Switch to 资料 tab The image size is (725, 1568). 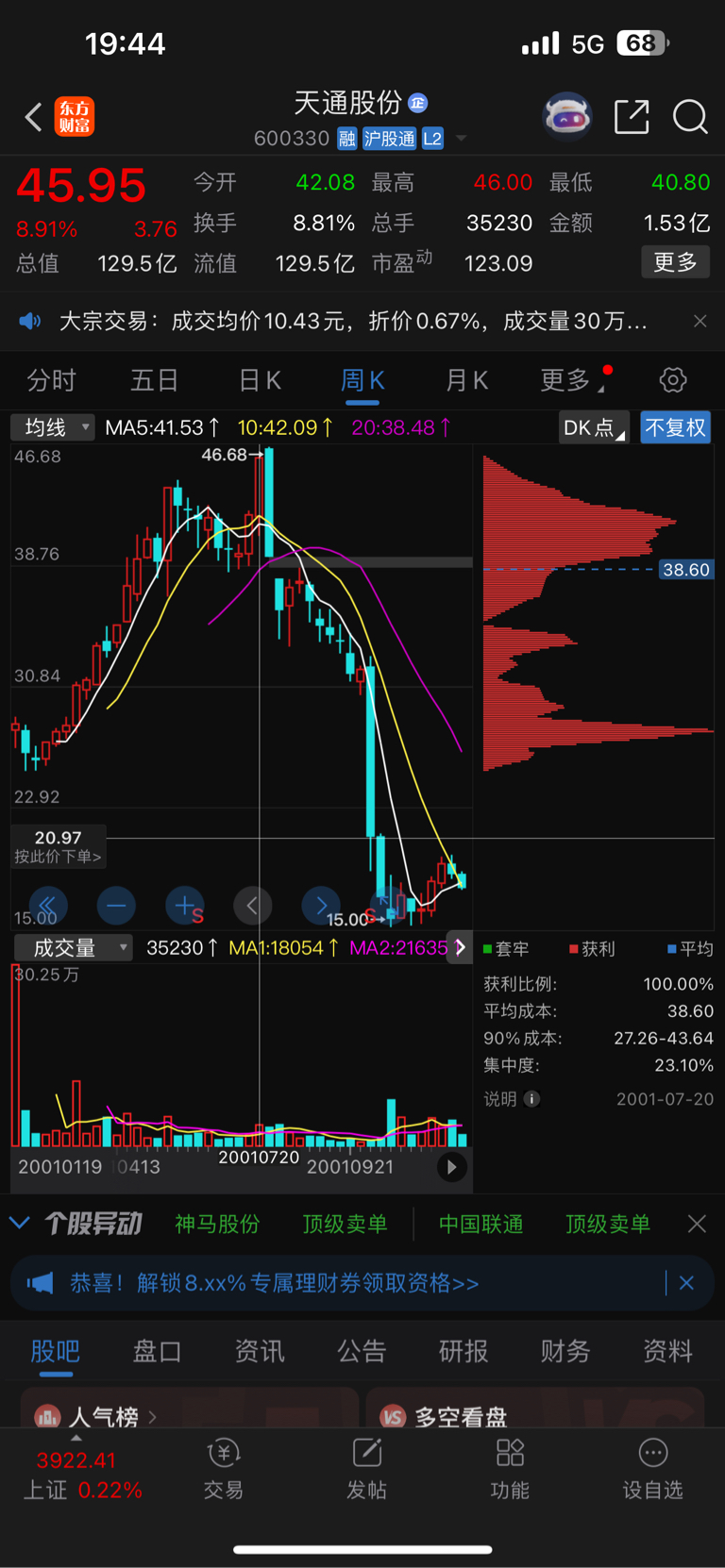click(667, 1351)
